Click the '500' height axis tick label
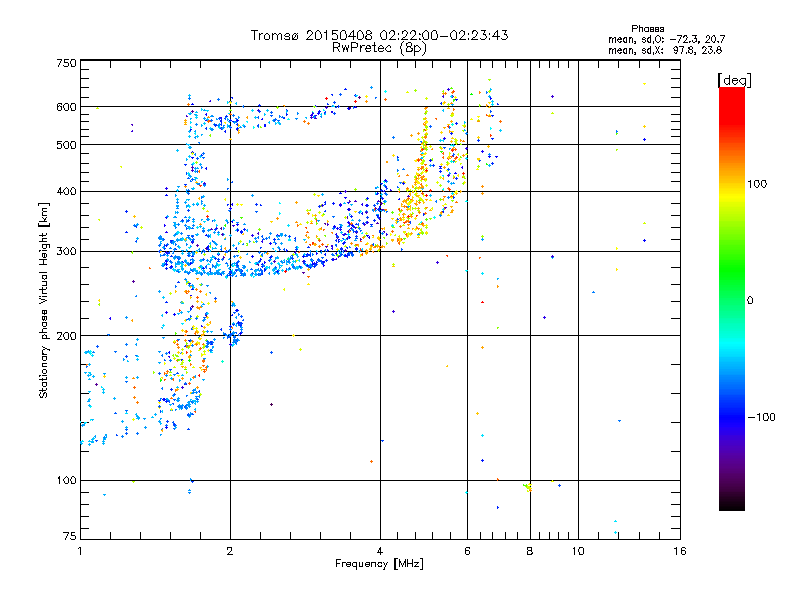Viewport: 800px width, 600px height. click(x=66, y=145)
